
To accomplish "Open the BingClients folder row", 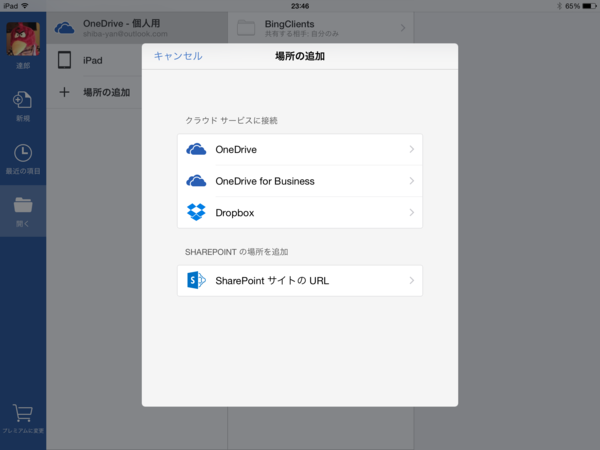I will (321, 28).
